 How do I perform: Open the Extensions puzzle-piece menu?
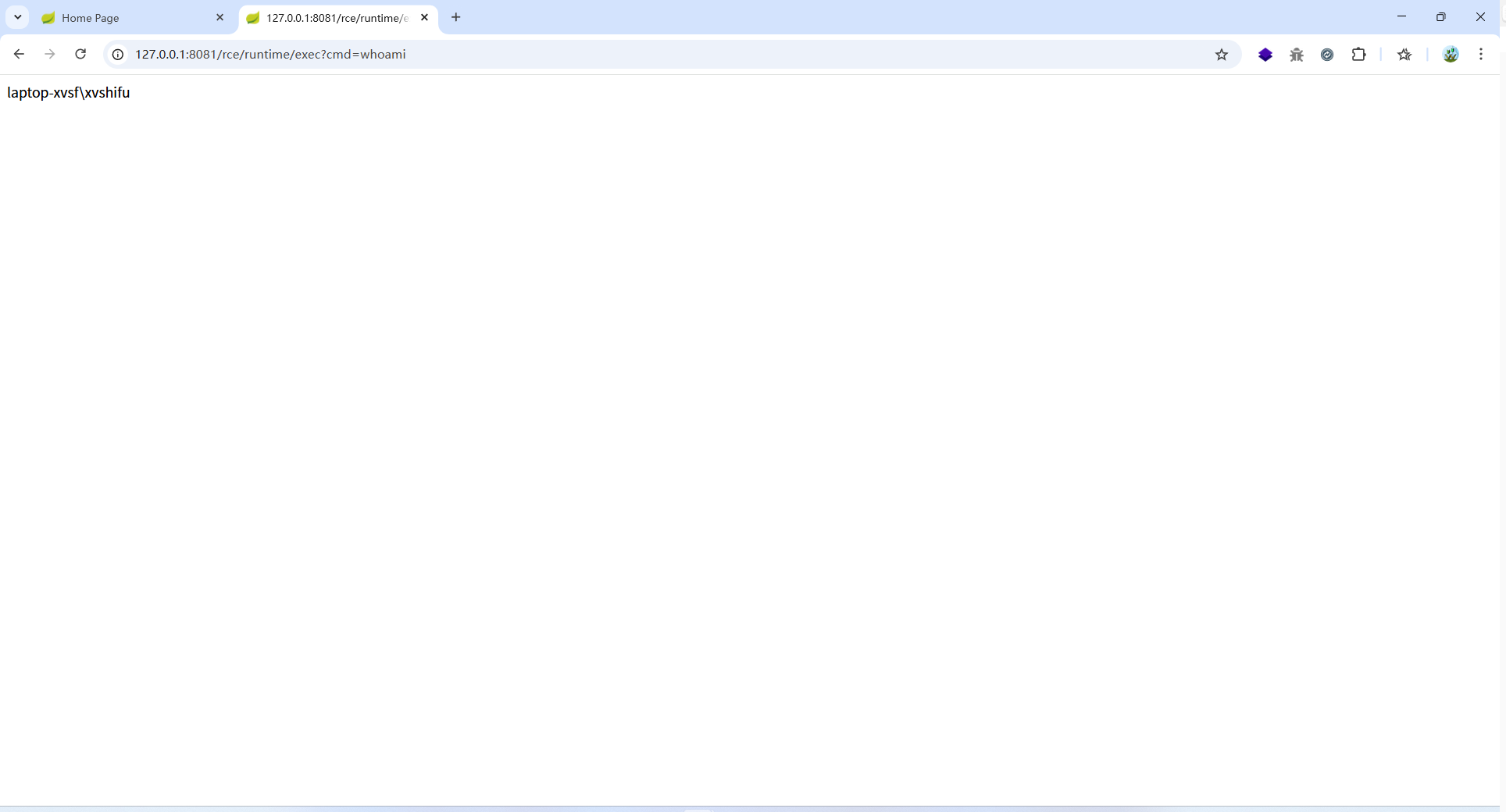(1359, 55)
